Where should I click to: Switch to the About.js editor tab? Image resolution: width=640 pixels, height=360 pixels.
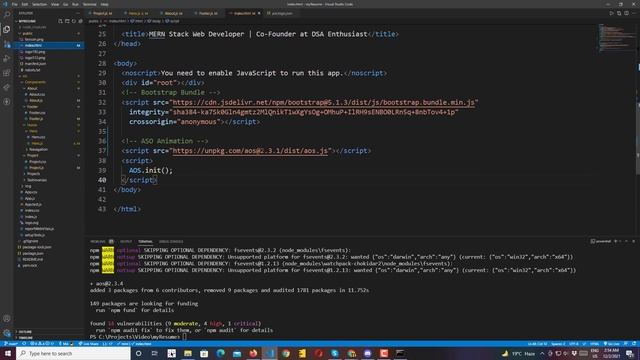point(174,13)
